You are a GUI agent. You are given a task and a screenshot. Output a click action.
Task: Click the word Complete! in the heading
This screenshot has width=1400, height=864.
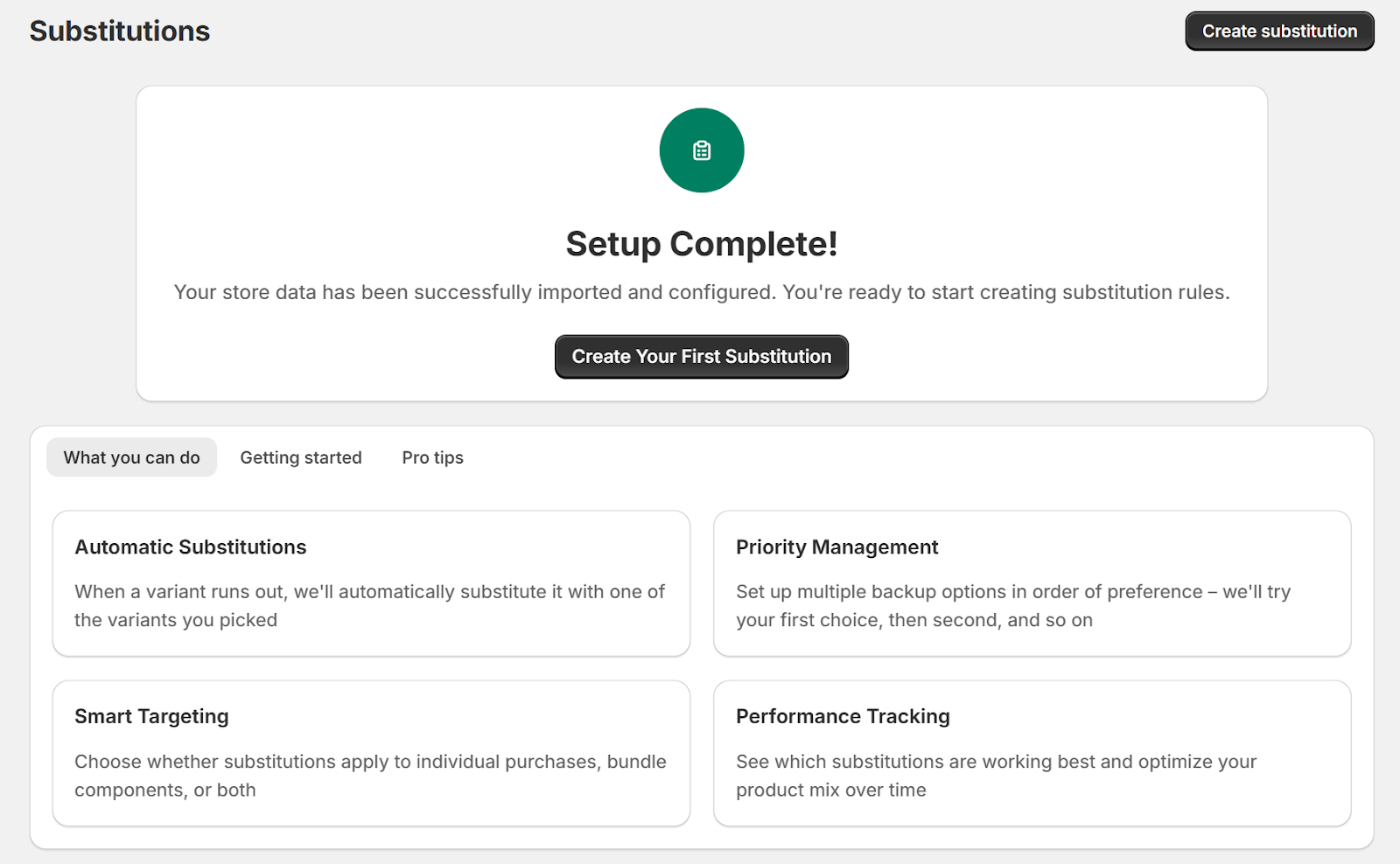pos(753,244)
